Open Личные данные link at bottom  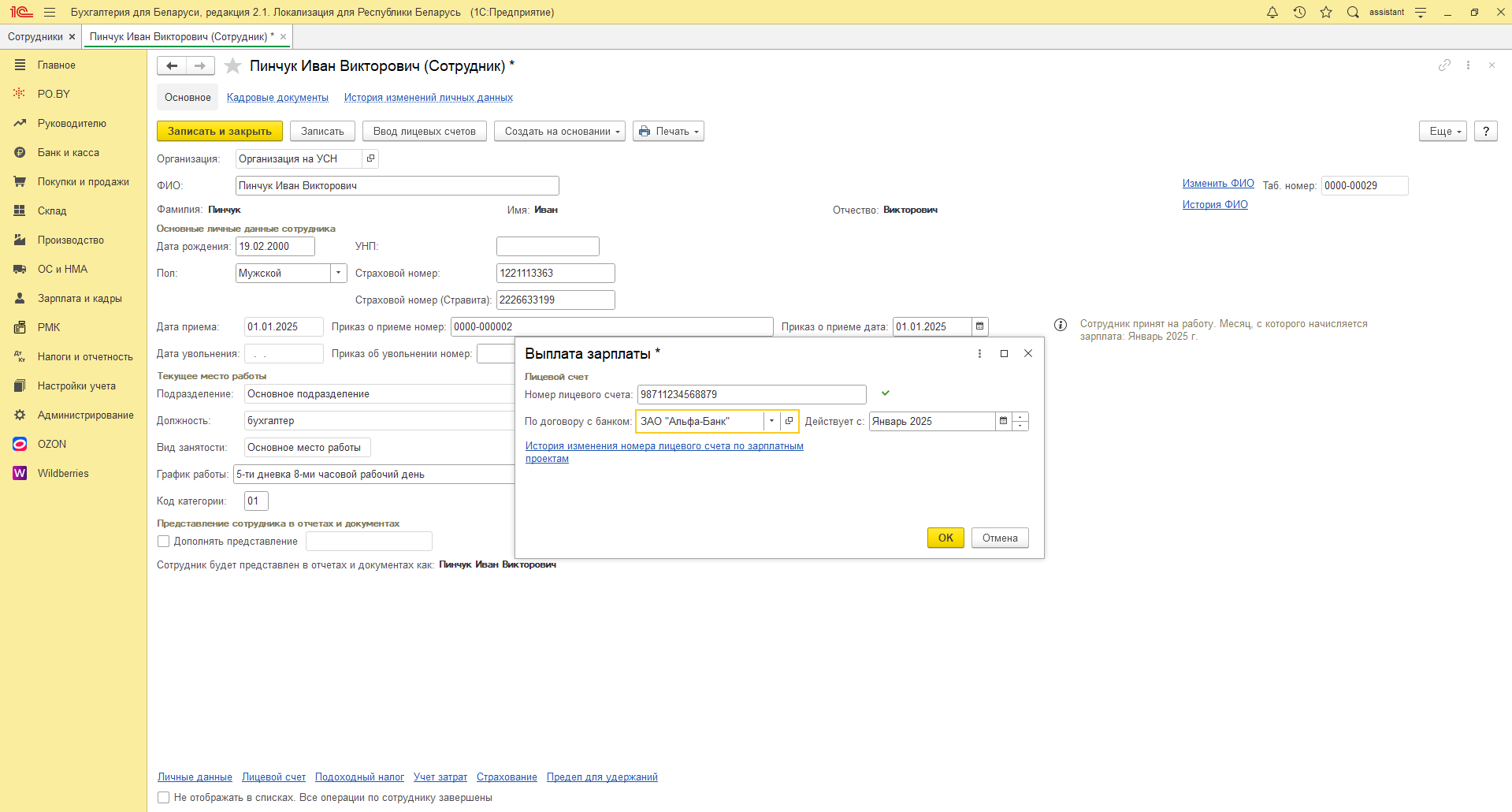(x=195, y=777)
